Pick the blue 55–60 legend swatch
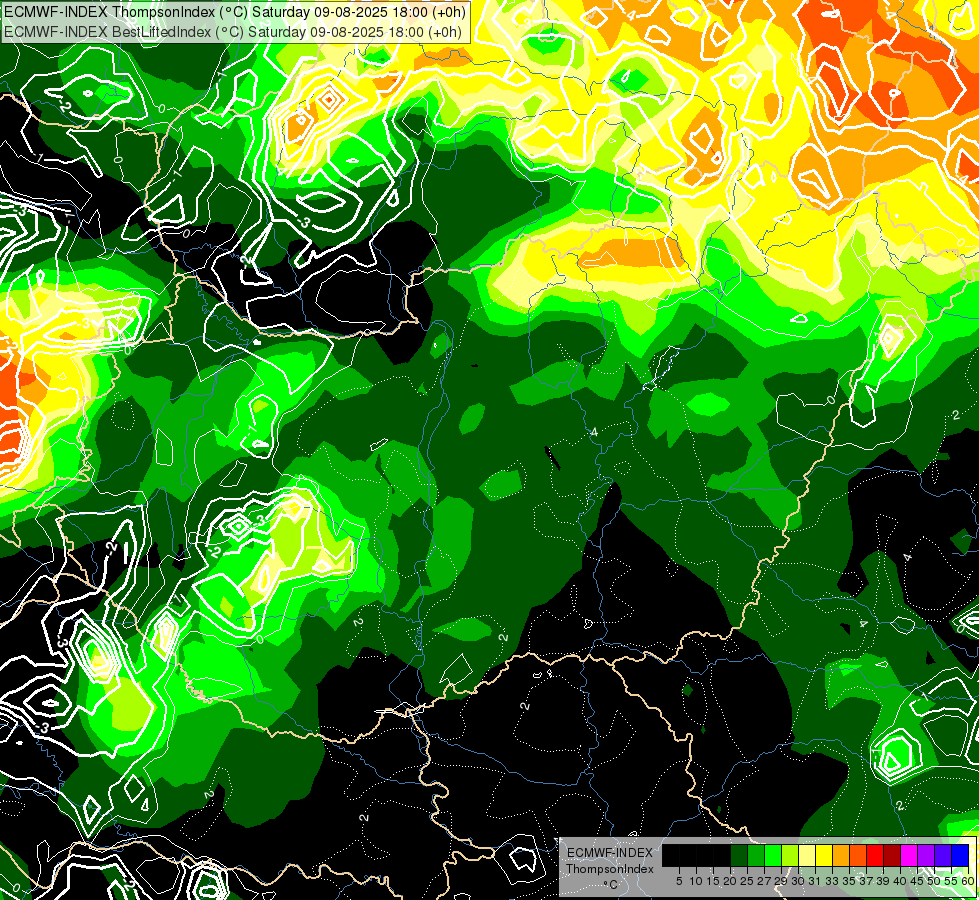The image size is (979, 900). coord(960,855)
